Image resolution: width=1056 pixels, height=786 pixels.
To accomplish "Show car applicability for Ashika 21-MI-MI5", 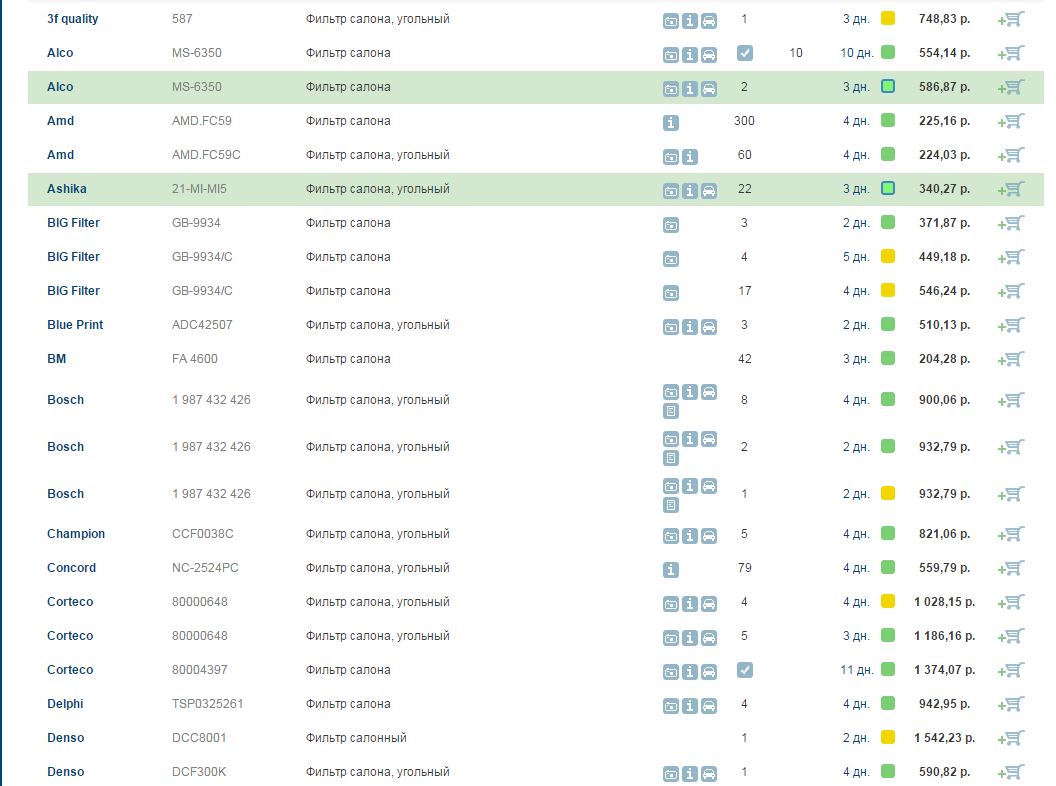I will click(709, 190).
